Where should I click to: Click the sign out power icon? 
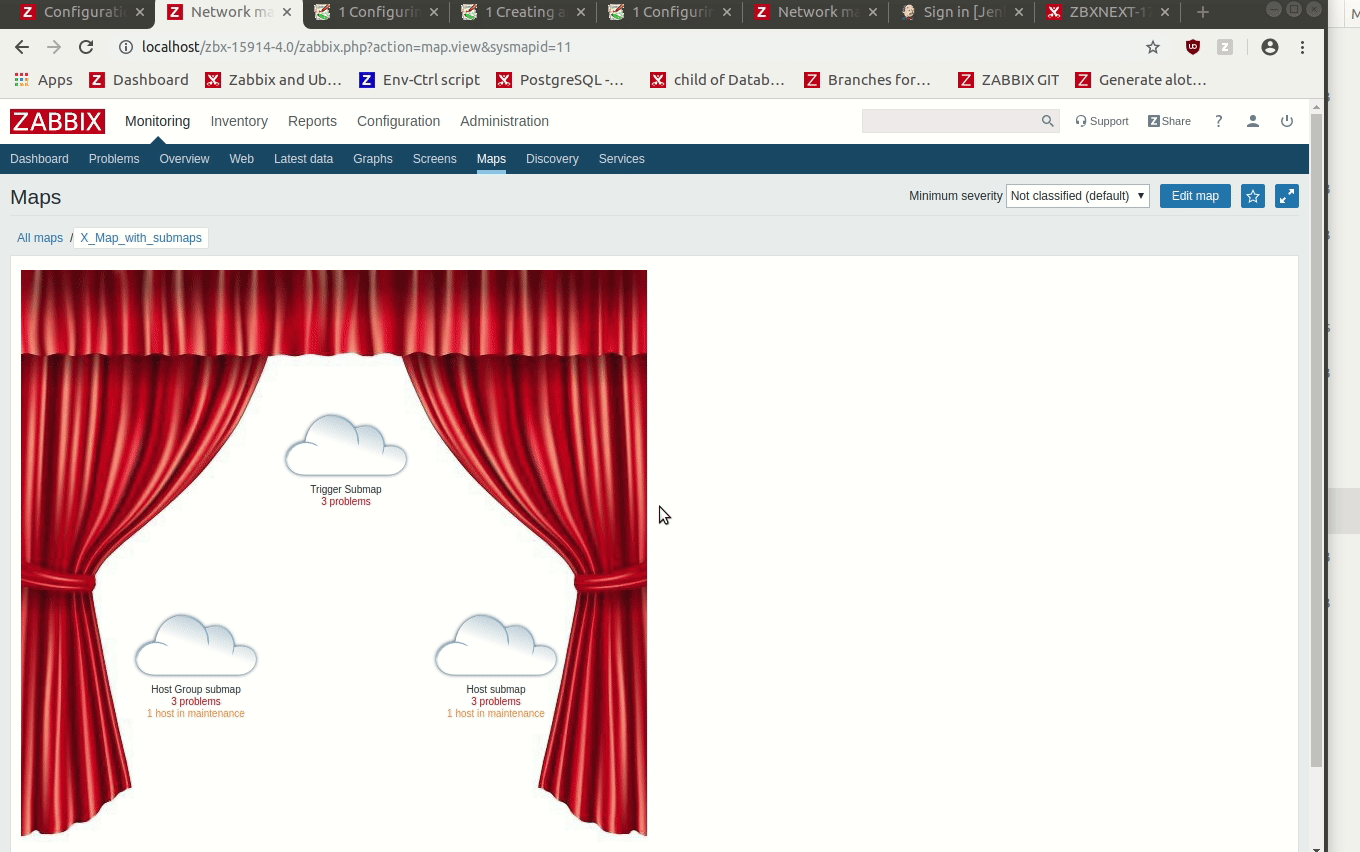pos(1287,121)
